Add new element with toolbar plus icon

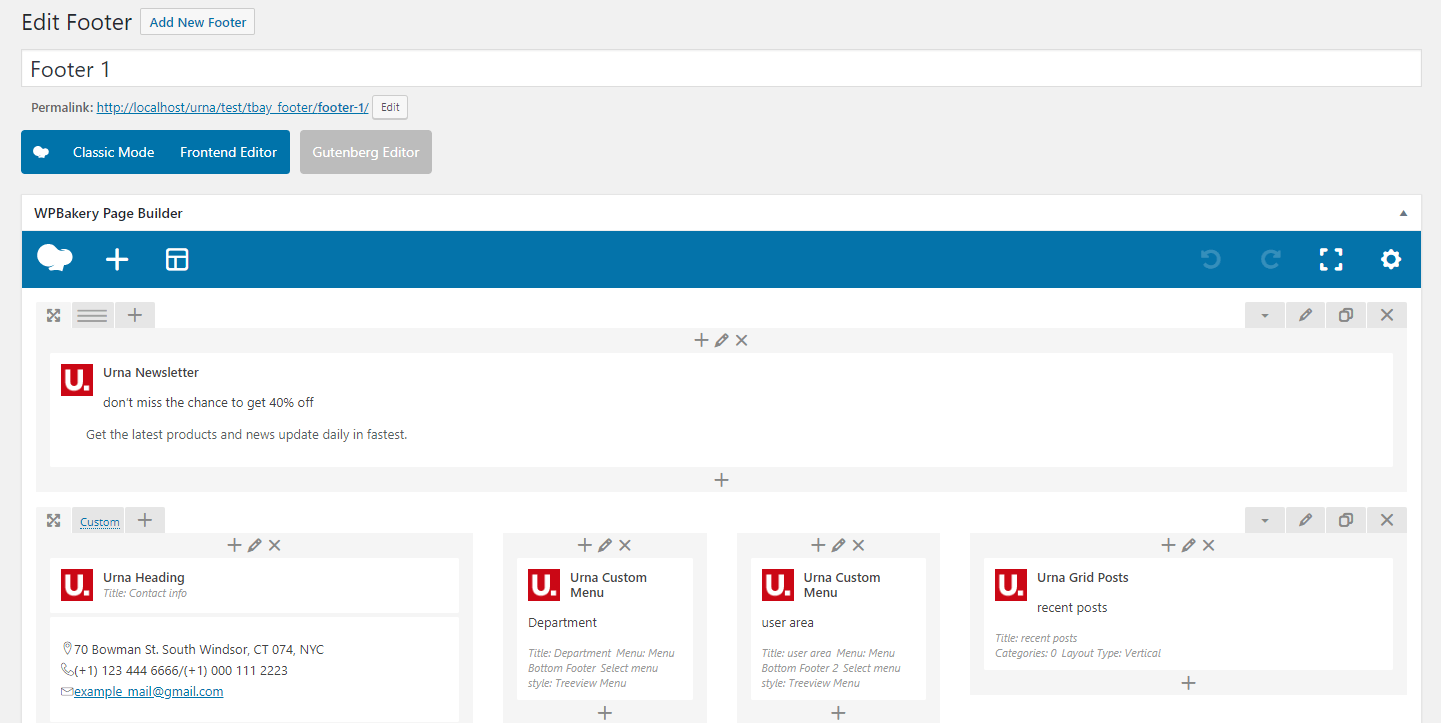click(x=117, y=260)
